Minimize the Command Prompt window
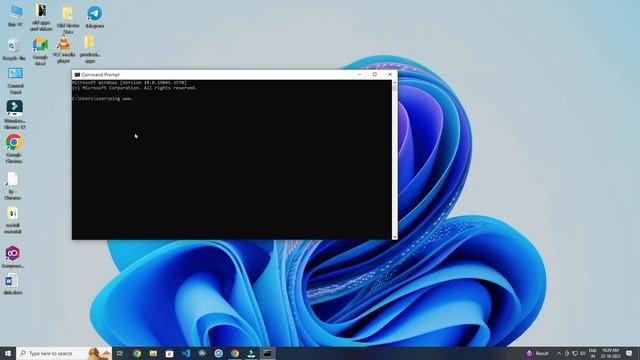Image resolution: width=640 pixels, height=360 pixels. (x=360, y=74)
